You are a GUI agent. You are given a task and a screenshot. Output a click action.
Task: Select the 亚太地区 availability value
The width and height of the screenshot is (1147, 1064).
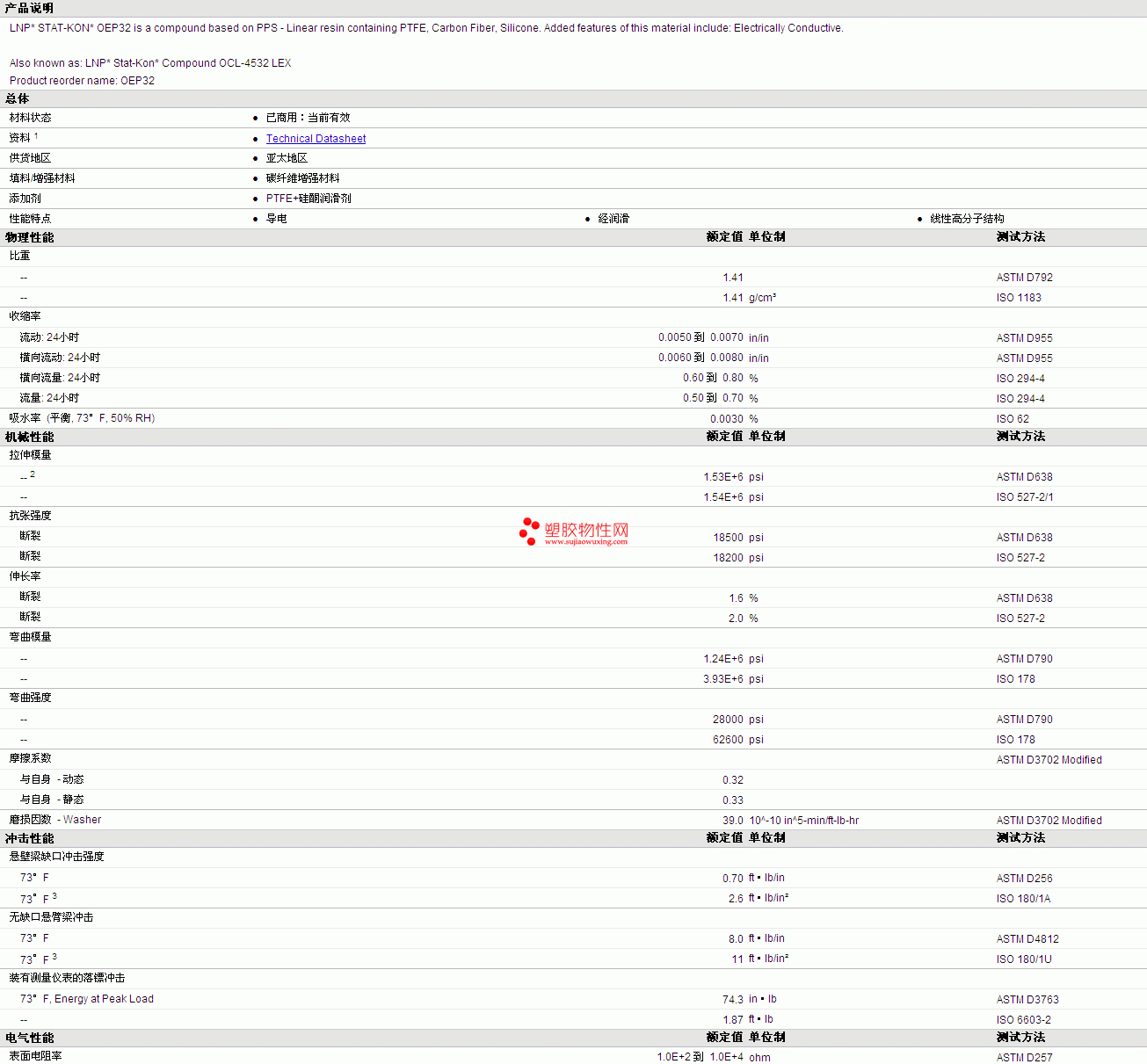pos(287,158)
